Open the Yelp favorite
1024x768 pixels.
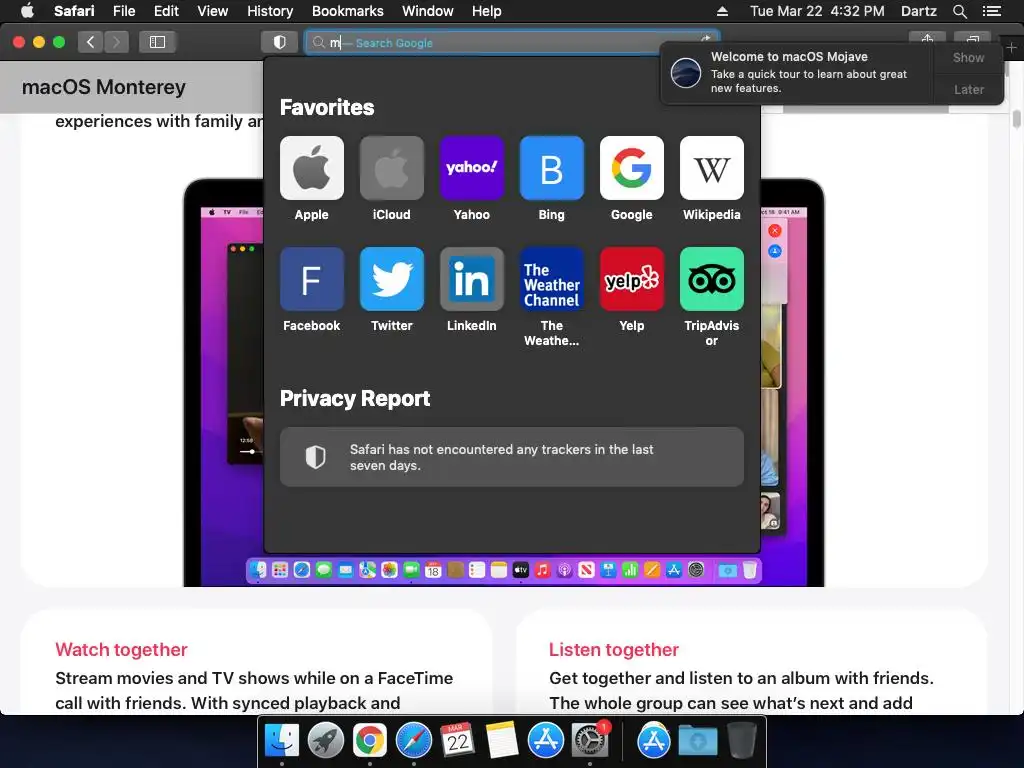pyautogui.click(x=632, y=279)
